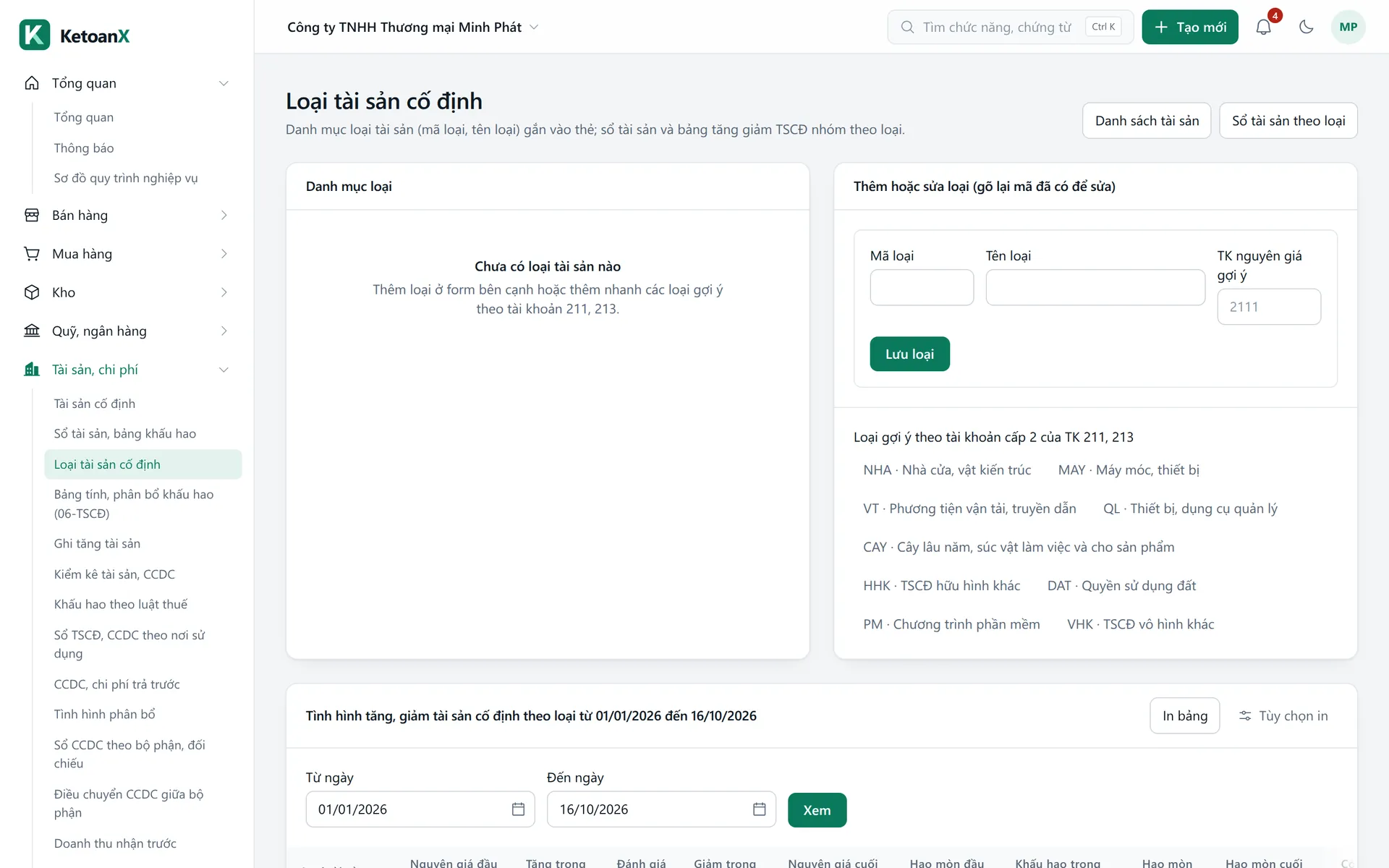The width and height of the screenshot is (1389, 868).
Task: Expand the Bán hàng menu chevron
Action: tap(224, 216)
